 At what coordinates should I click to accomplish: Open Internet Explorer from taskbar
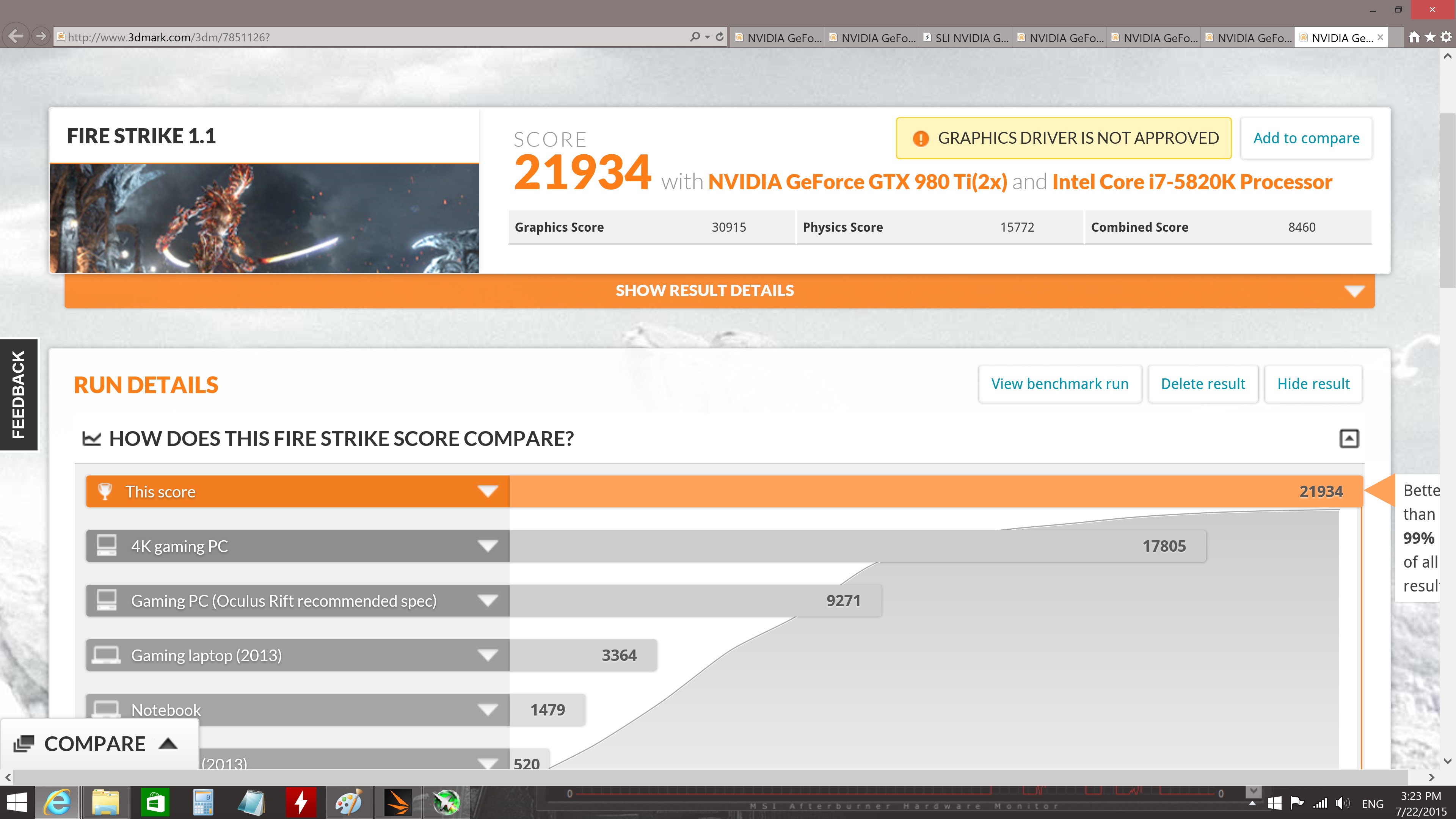(57, 803)
